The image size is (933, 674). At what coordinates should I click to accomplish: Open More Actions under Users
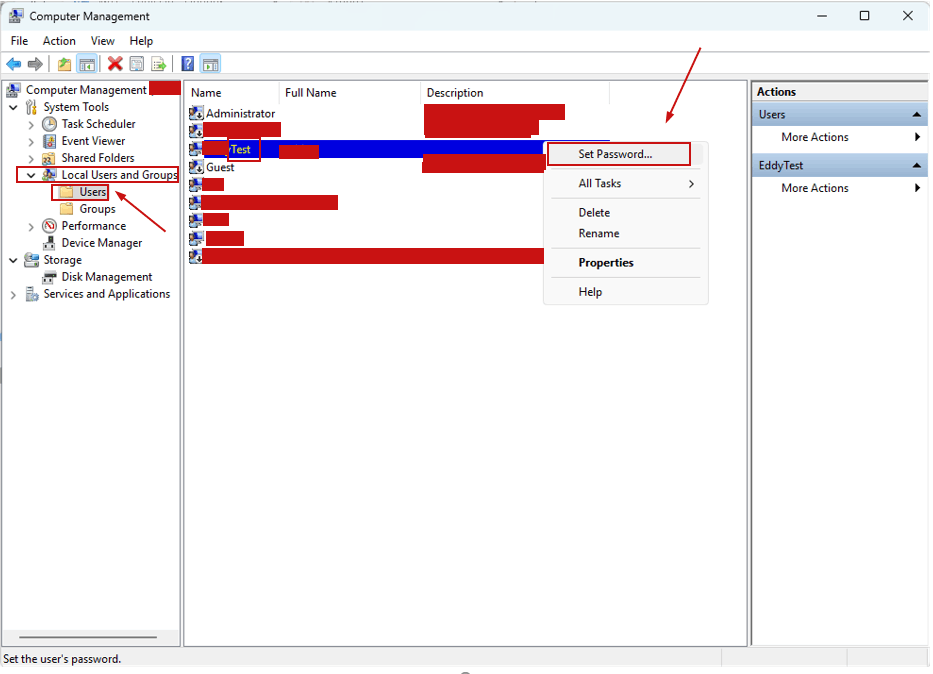click(840, 137)
